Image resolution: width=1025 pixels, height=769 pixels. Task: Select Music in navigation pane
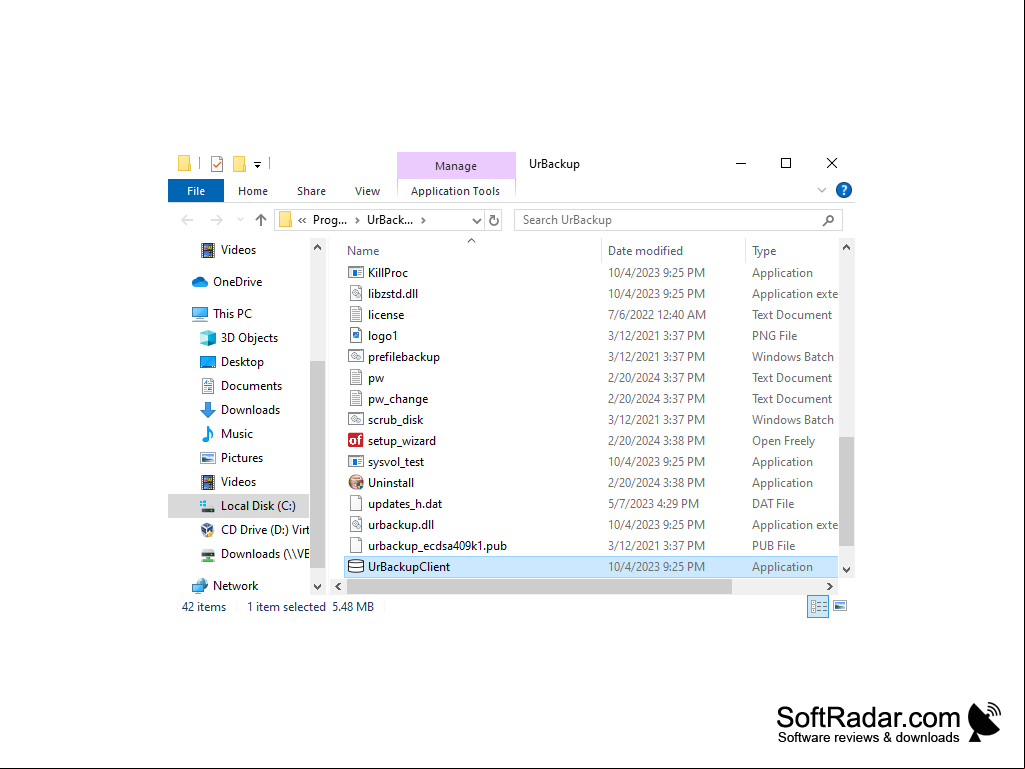(x=226, y=434)
